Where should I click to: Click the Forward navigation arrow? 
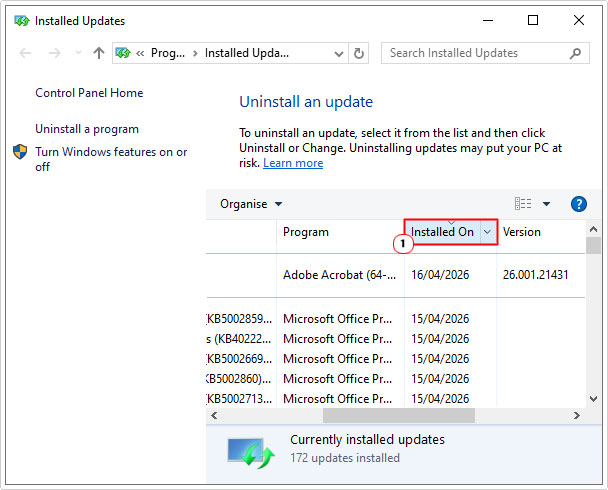pyautogui.click(x=55, y=53)
